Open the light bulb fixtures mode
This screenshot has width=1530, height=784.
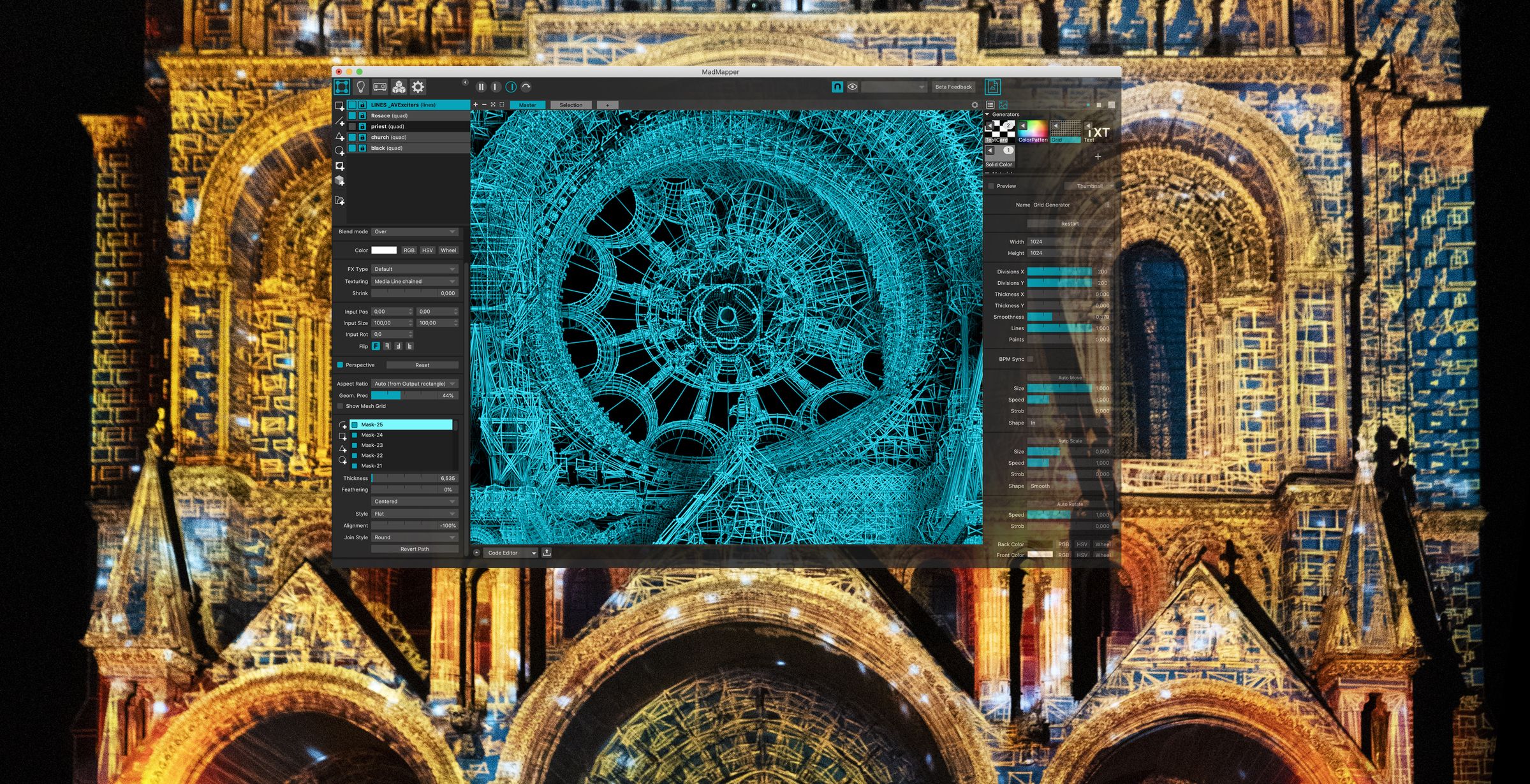pyautogui.click(x=361, y=87)
